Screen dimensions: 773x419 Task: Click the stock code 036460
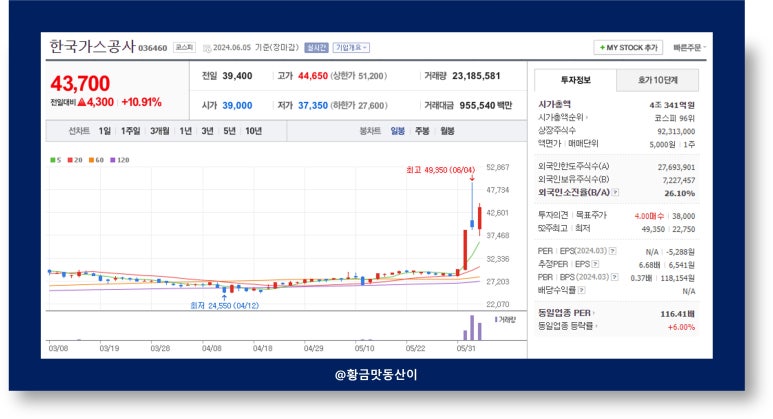(152, 48)
